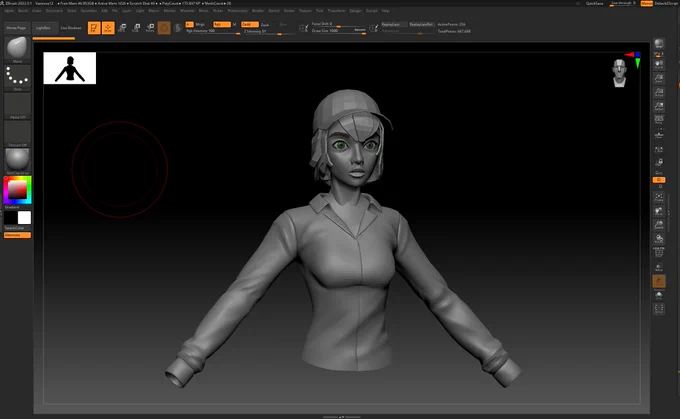Click the DefaultZScript button
Image resolution: width=680 pixels, height=419 pixels.
click(666, 3)
